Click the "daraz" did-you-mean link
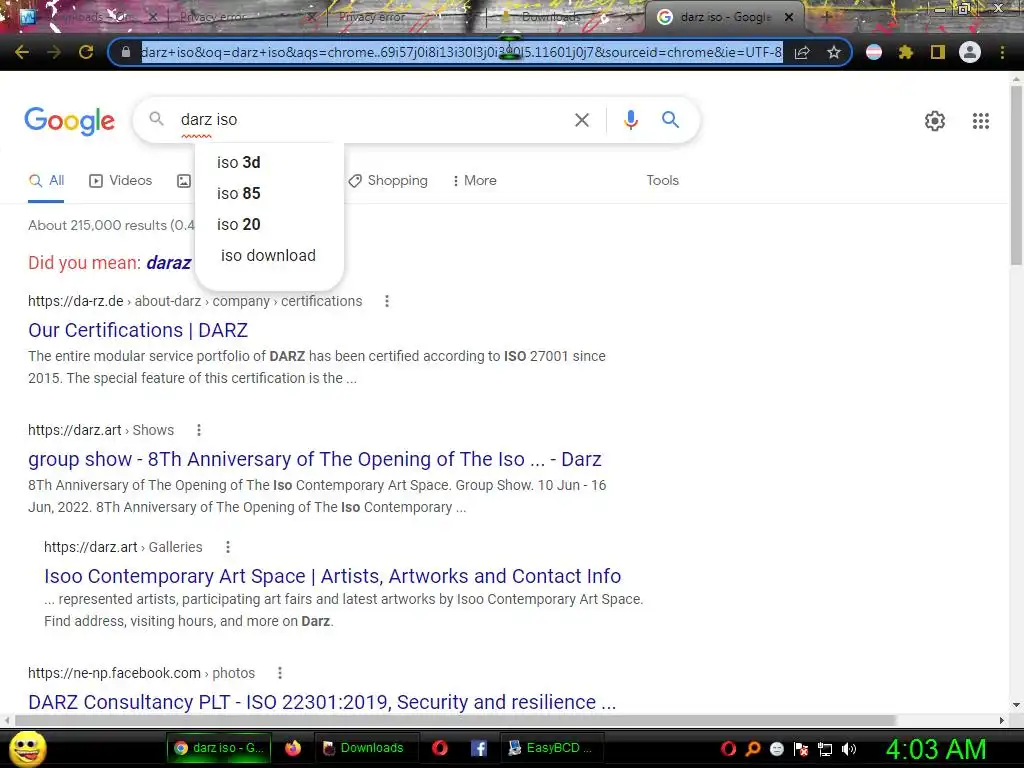 168,263
